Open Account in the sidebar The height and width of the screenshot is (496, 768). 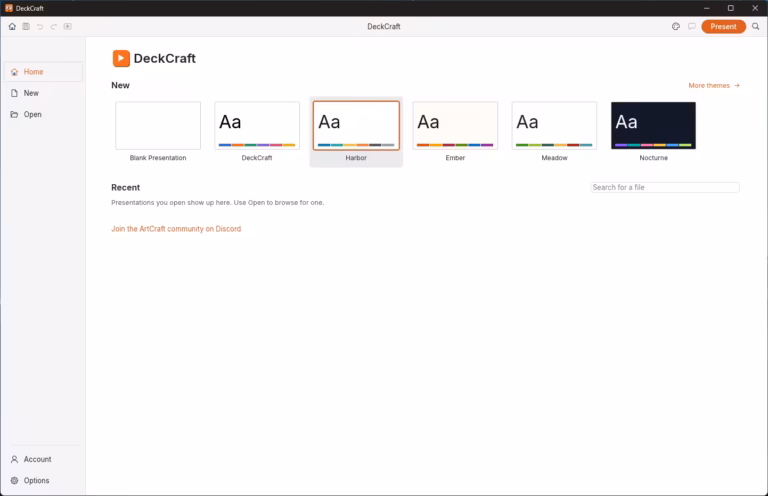pyautogui.click(x=43, y=459)
